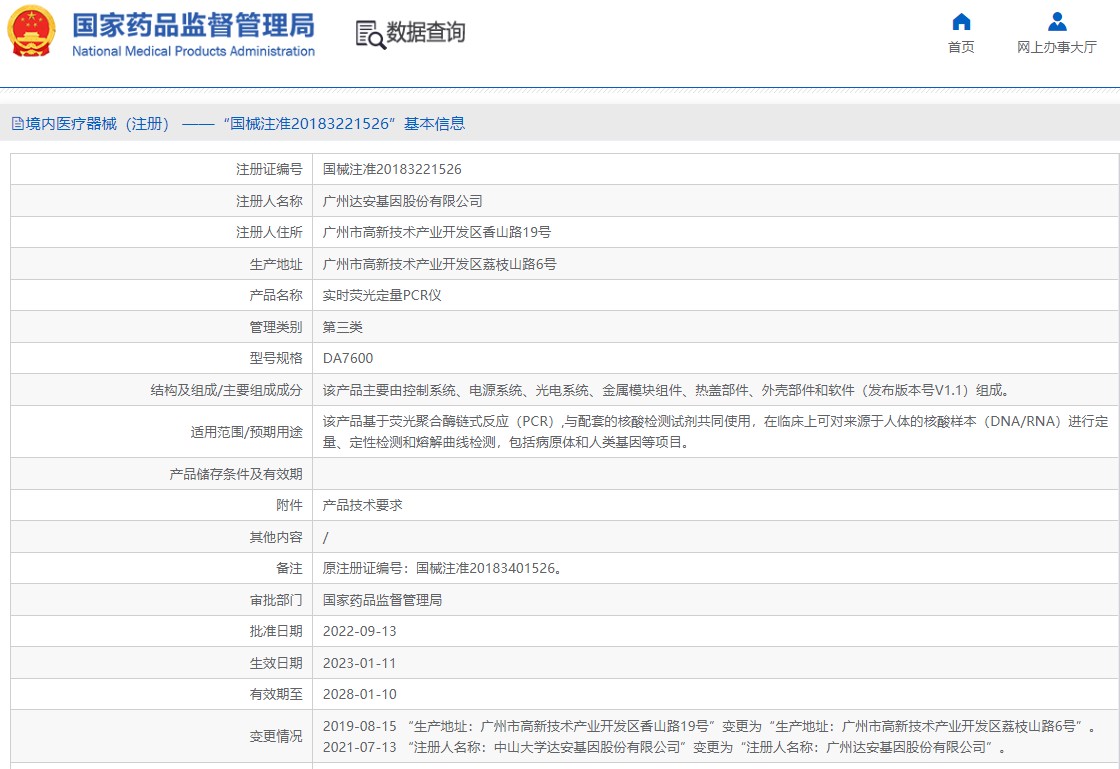1120x769 pixels.
Task: Click the 注册人住所 field label
Action: click(x=269, y=232)
